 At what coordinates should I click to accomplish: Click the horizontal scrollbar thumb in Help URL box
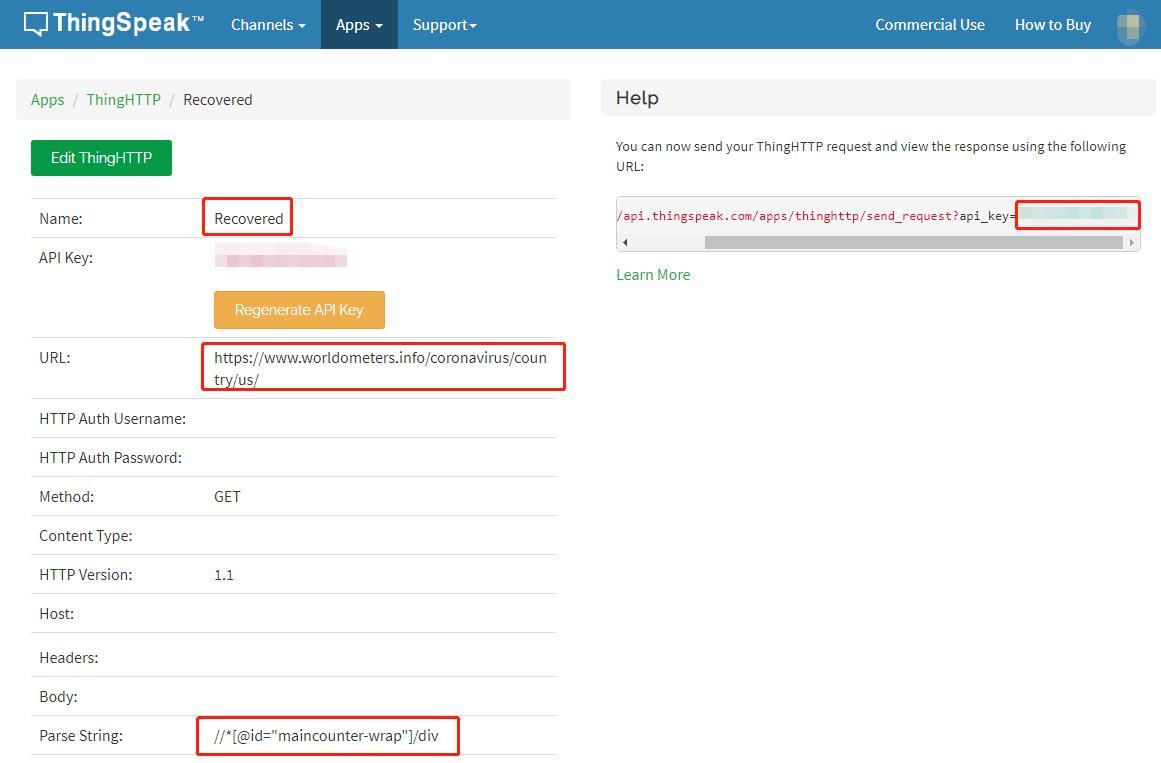tap(914, 242)
